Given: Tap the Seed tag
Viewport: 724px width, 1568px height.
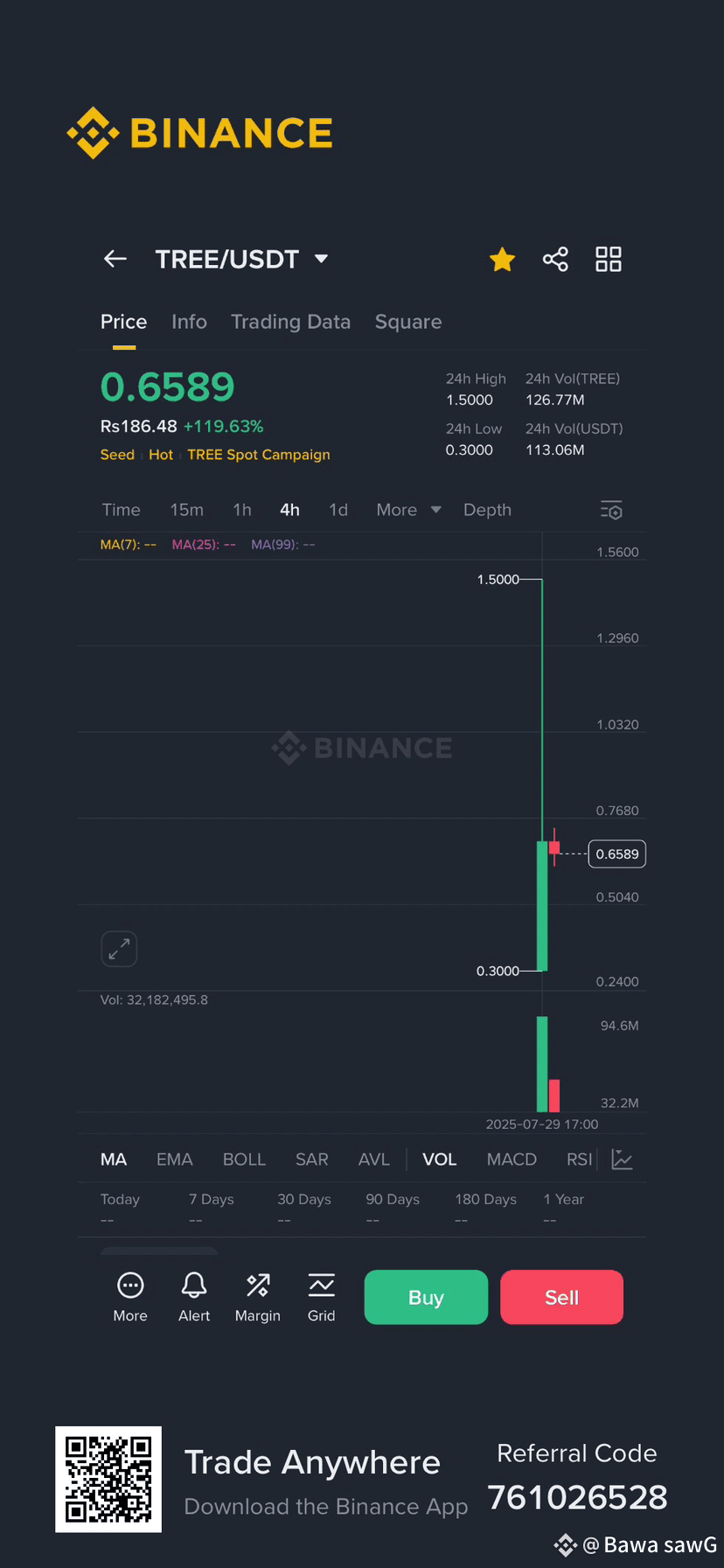Looking at the screenshot, I should click(117, 455).
